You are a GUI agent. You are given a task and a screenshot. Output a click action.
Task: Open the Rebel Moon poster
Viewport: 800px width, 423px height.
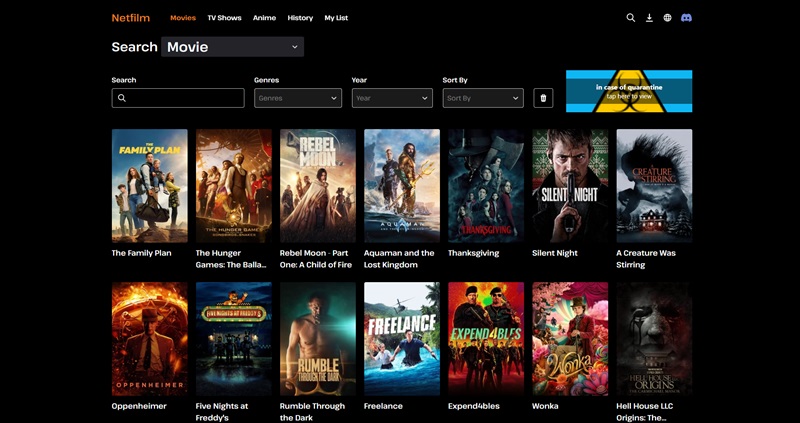point(318,186)
